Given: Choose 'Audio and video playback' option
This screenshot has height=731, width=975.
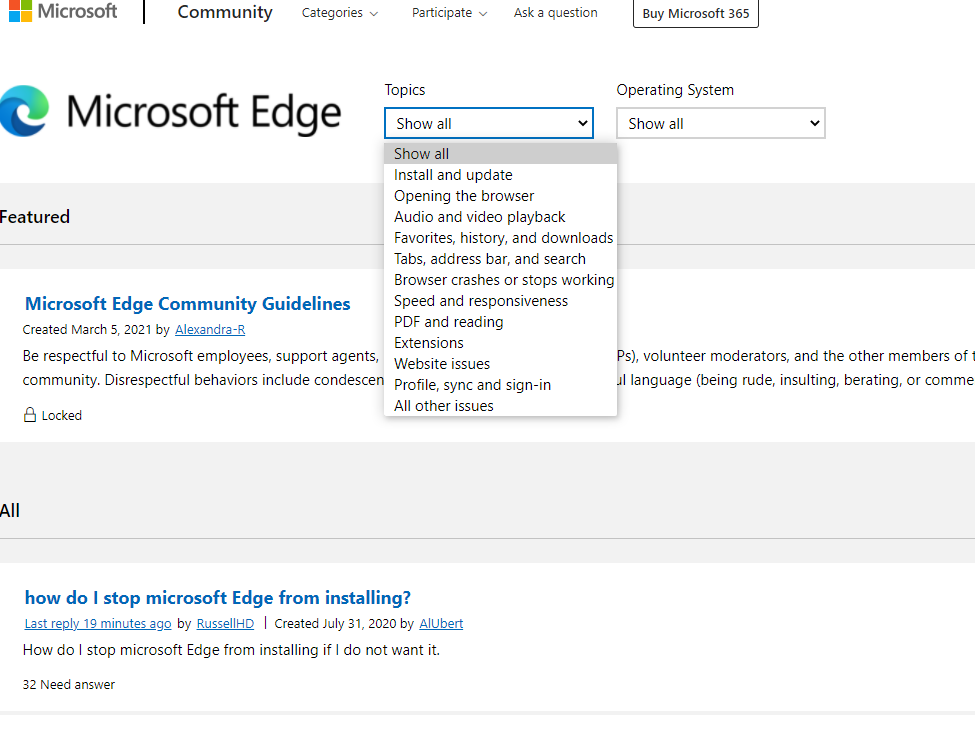Looking at the screenshot, I should tap(501, 217).
